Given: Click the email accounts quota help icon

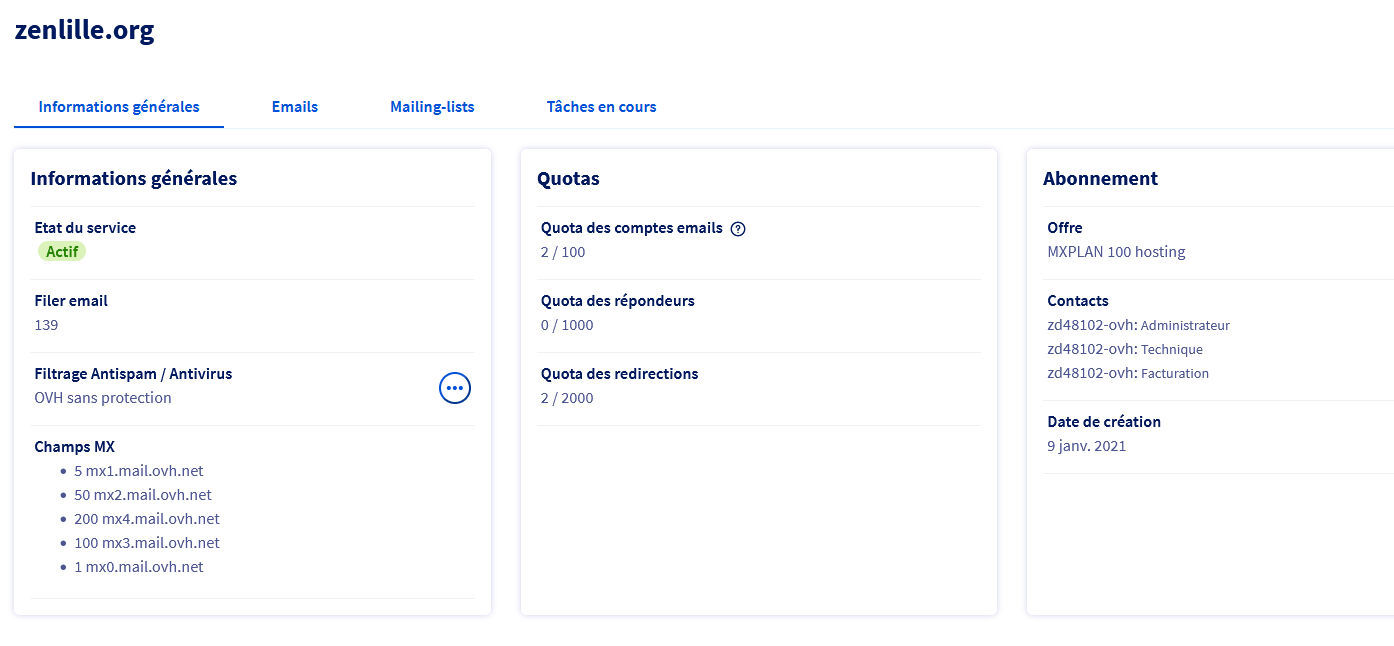Looking at the screenshot, I should (738, 228).
